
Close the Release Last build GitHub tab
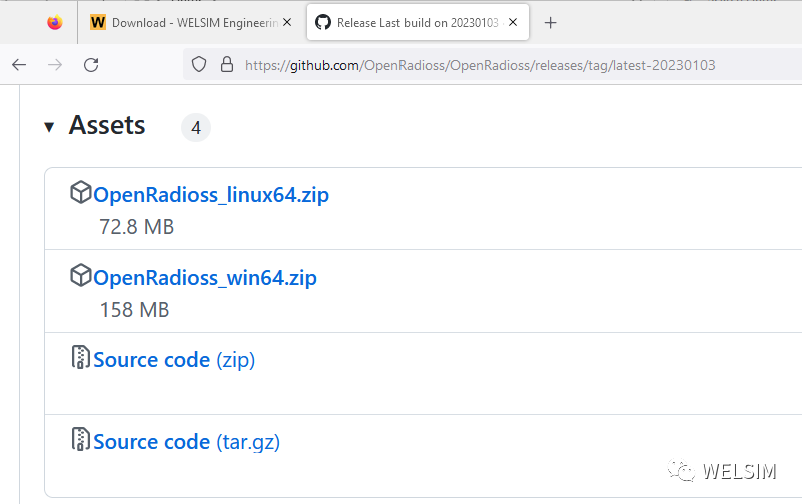point(513,23)
